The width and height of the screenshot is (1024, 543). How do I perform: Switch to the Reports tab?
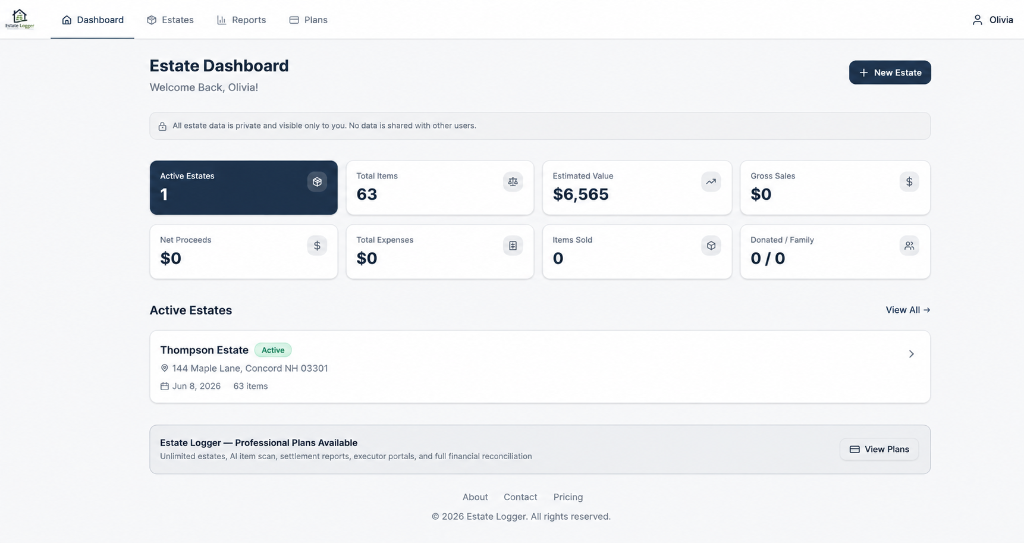(x=241, y=20)
